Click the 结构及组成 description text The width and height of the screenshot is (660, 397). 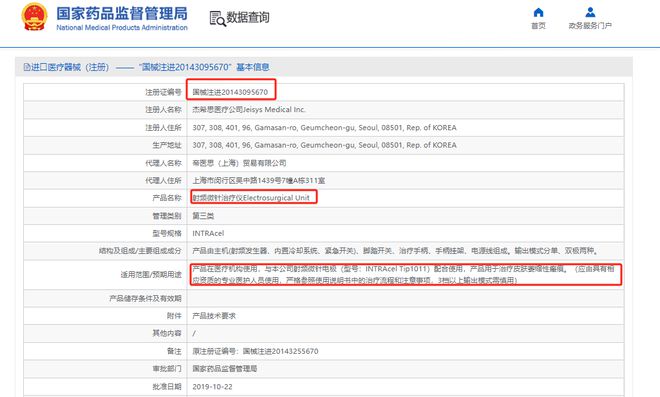click(x=395, y=250)
